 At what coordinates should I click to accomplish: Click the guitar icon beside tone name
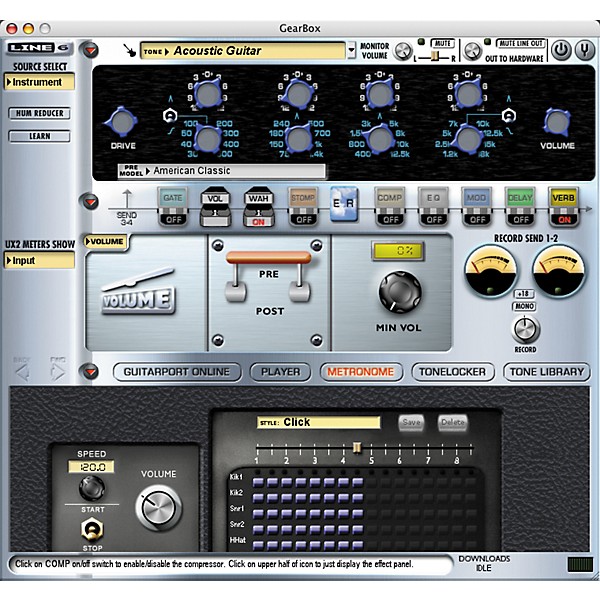click(x=127, y=50)
